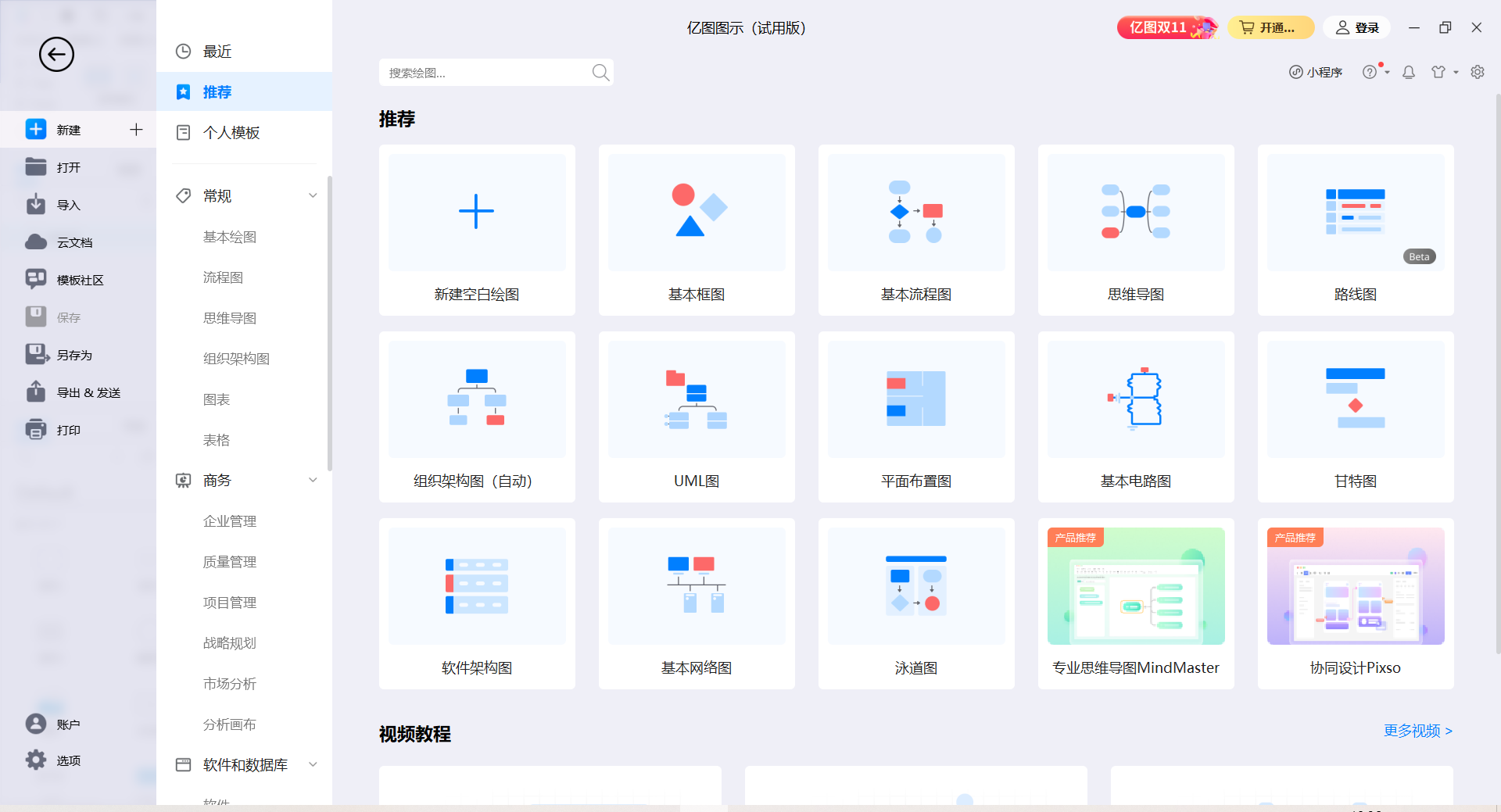This screenshot has height=812, width=1501.
Task: Open the 更多视频 link
Action: pyautogui.click(x=1418, y=731)
